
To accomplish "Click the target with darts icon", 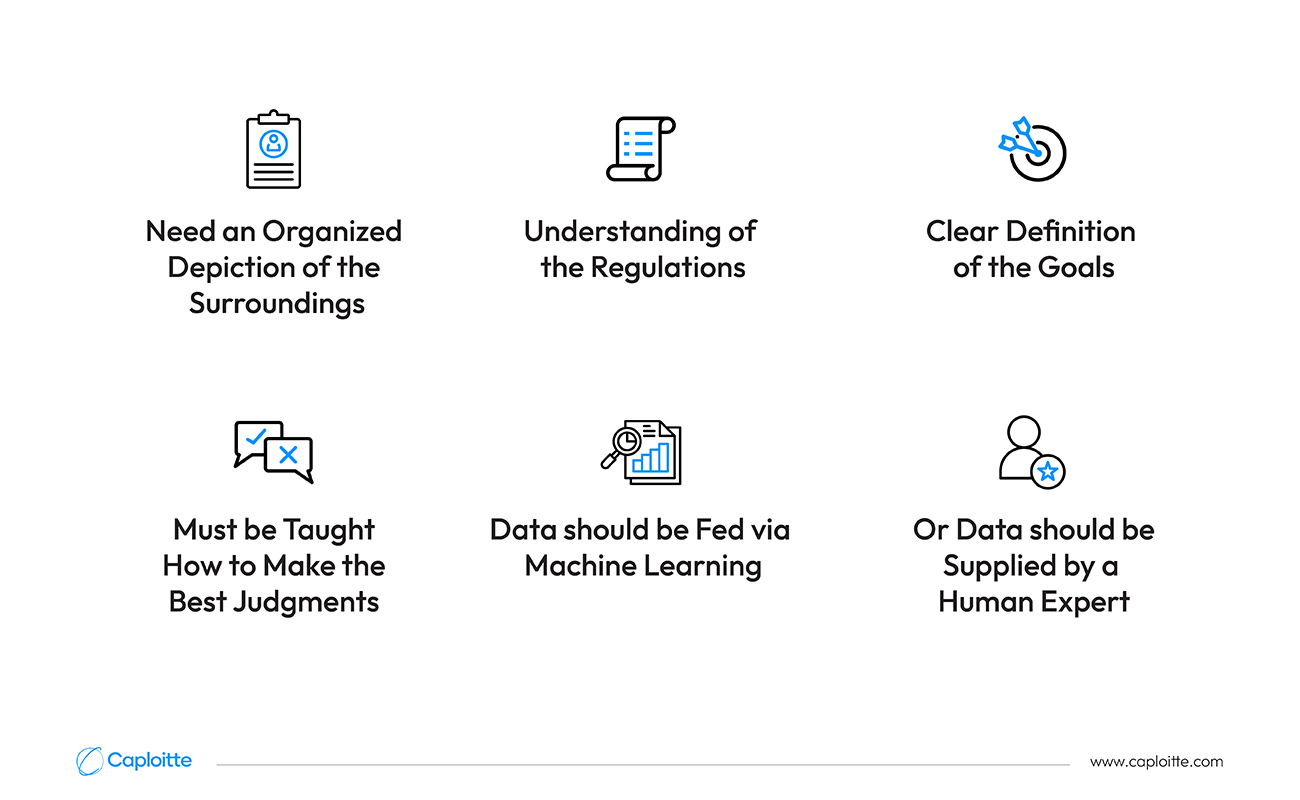I will click(1033, 149).
